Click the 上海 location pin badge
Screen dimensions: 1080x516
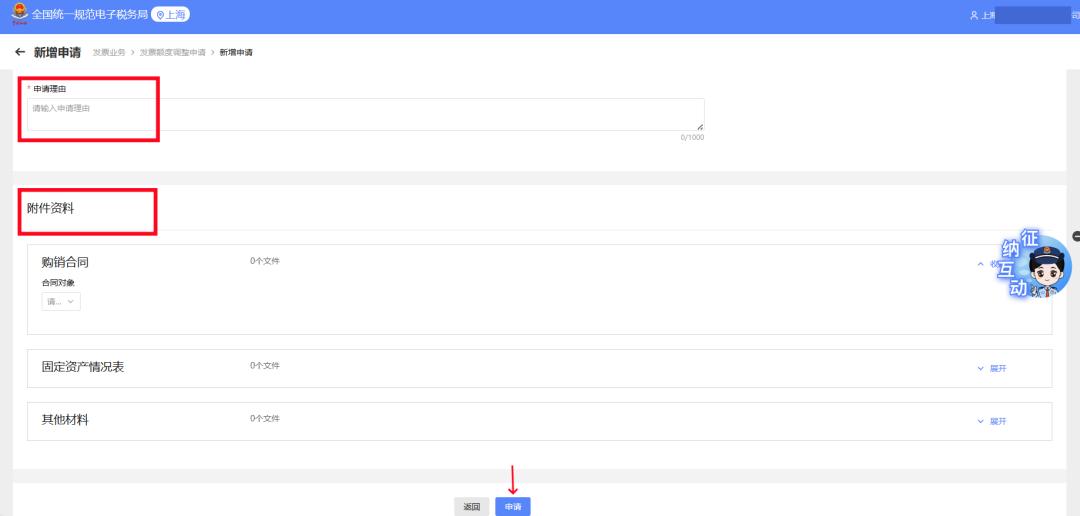[170, 15]
